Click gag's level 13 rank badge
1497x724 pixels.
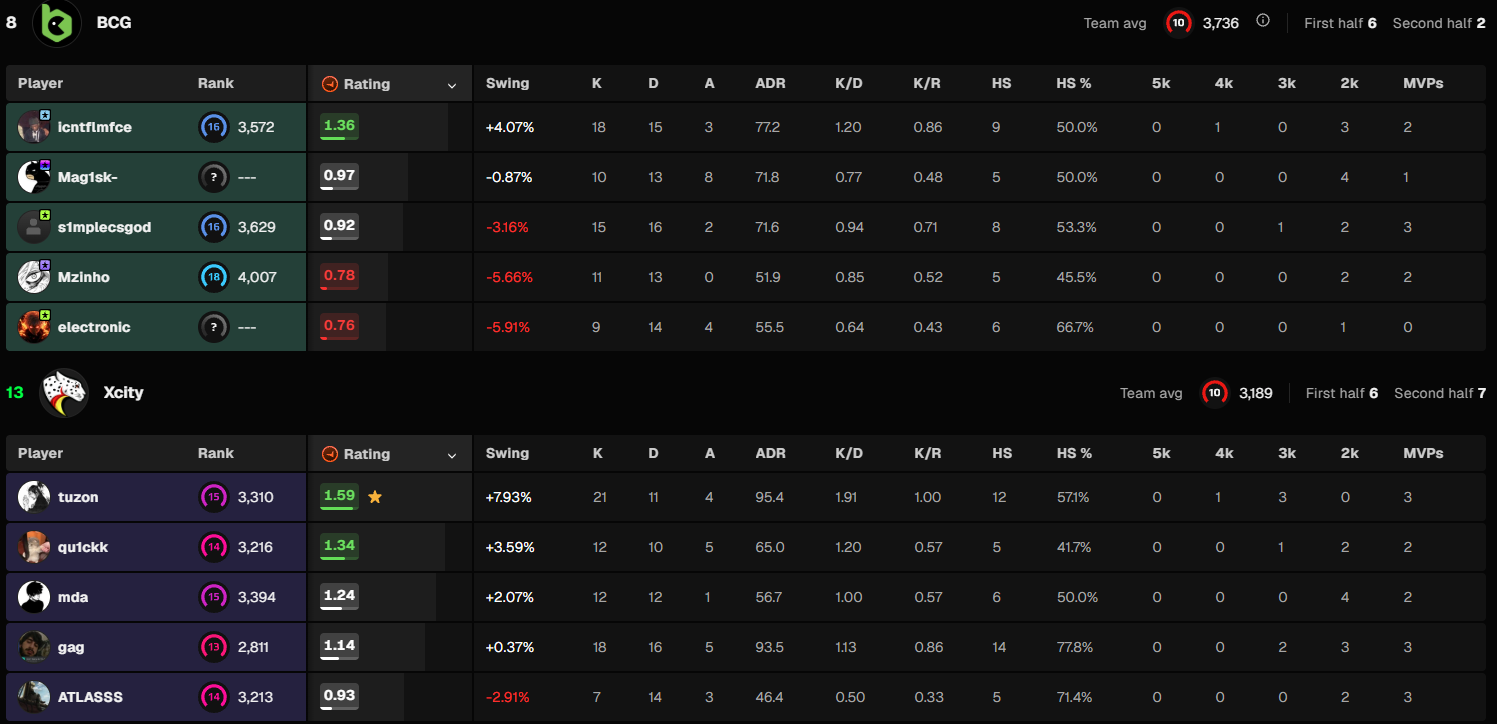[213, 647]
